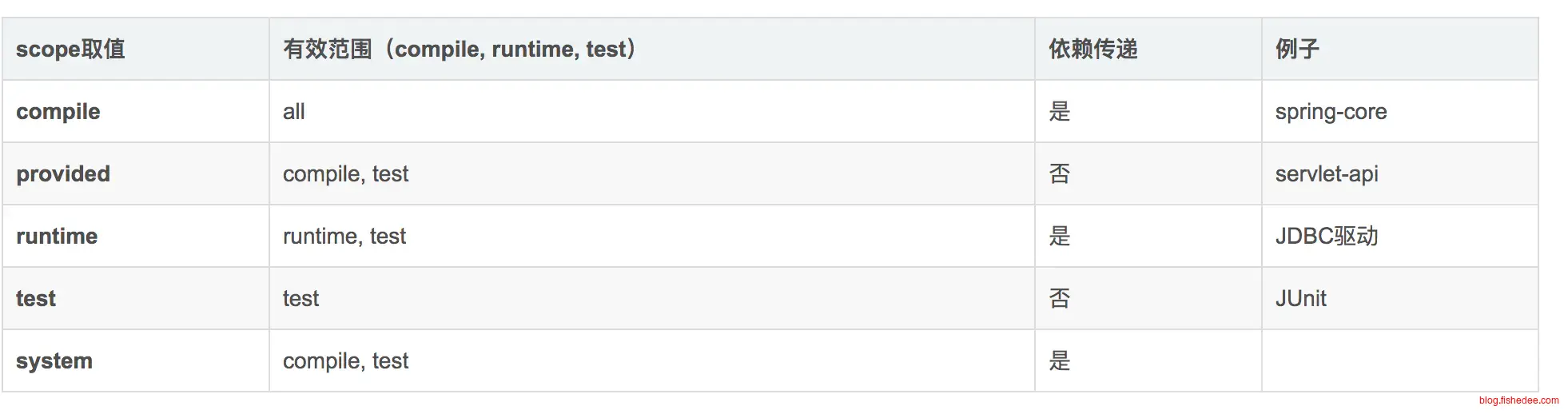This screenshot has width=1568, height=414.
Task: Select the "servlet-api" example cell
Action: (x=1327, y=174)
